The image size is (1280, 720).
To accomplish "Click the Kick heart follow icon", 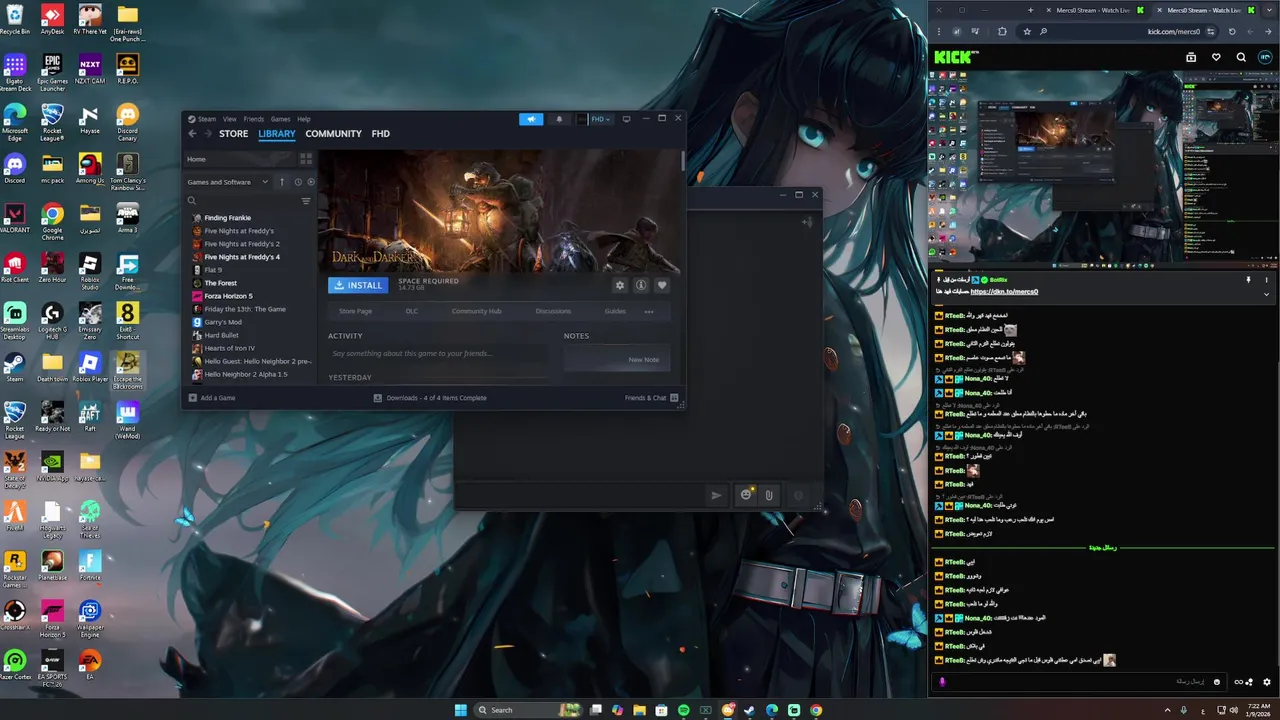I will click(1216, 57).
